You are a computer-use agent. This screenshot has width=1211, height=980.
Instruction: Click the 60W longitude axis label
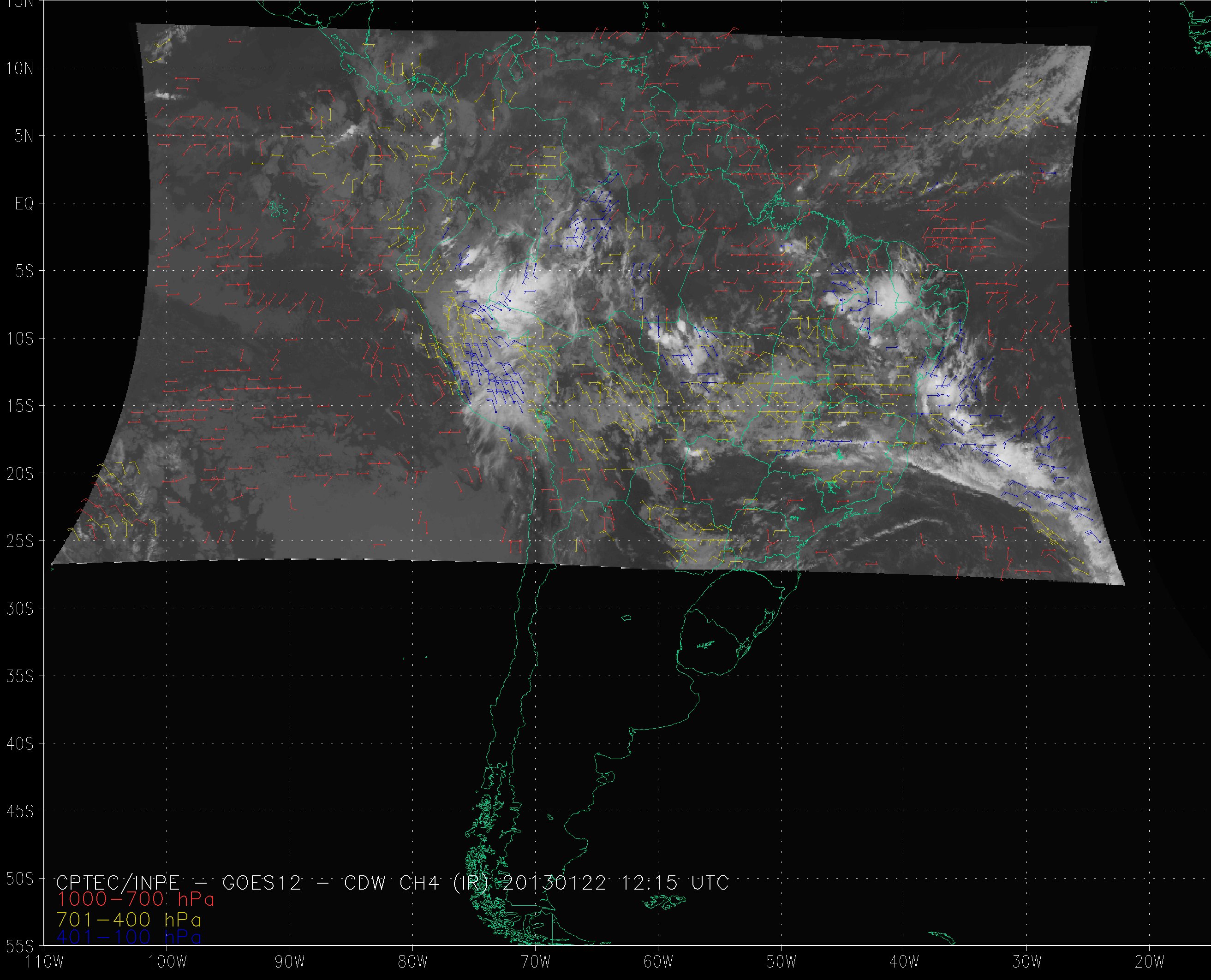[658, 962]
